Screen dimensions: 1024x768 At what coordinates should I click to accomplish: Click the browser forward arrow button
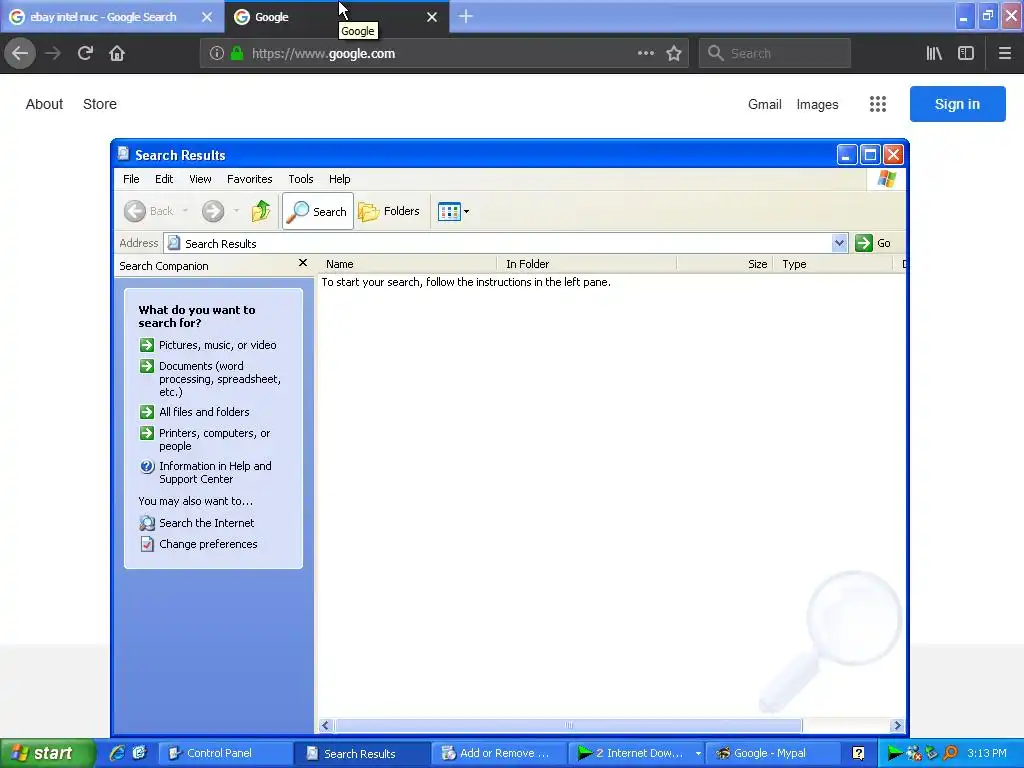(53, 53)
